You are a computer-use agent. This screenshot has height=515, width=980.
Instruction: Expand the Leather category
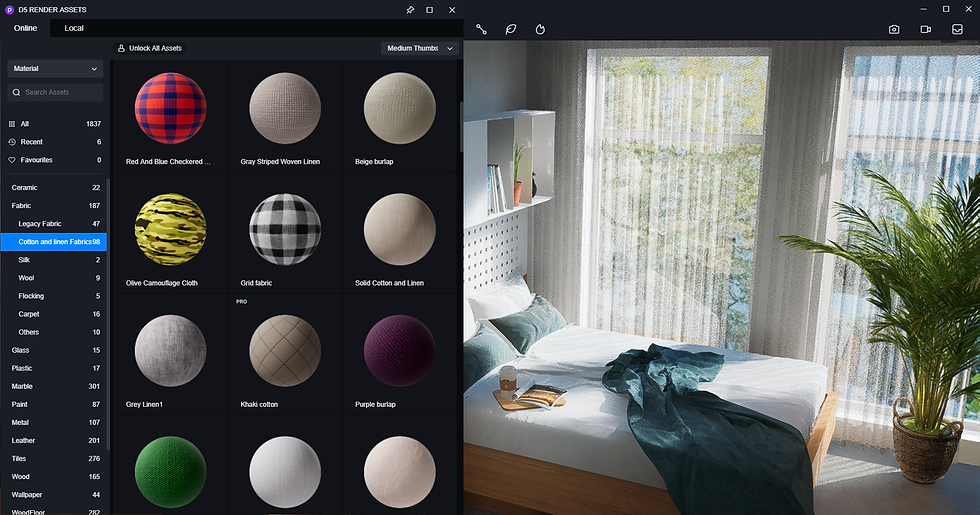54,441
